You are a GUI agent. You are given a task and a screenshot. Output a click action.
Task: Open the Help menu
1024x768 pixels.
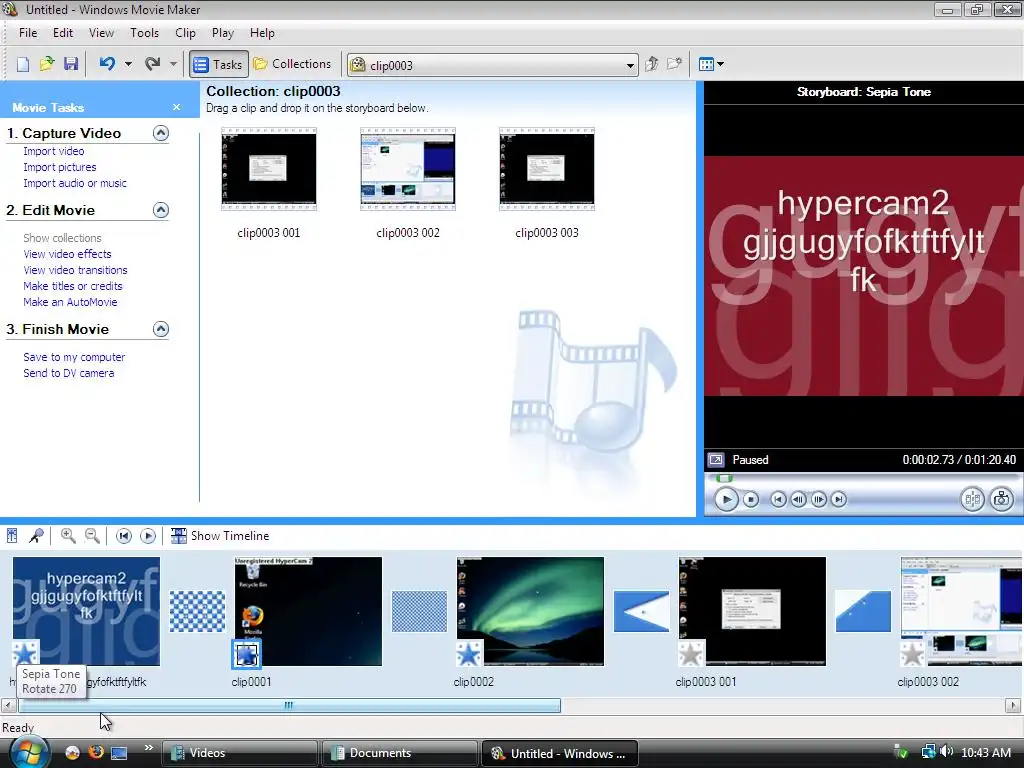coord(262,33)
